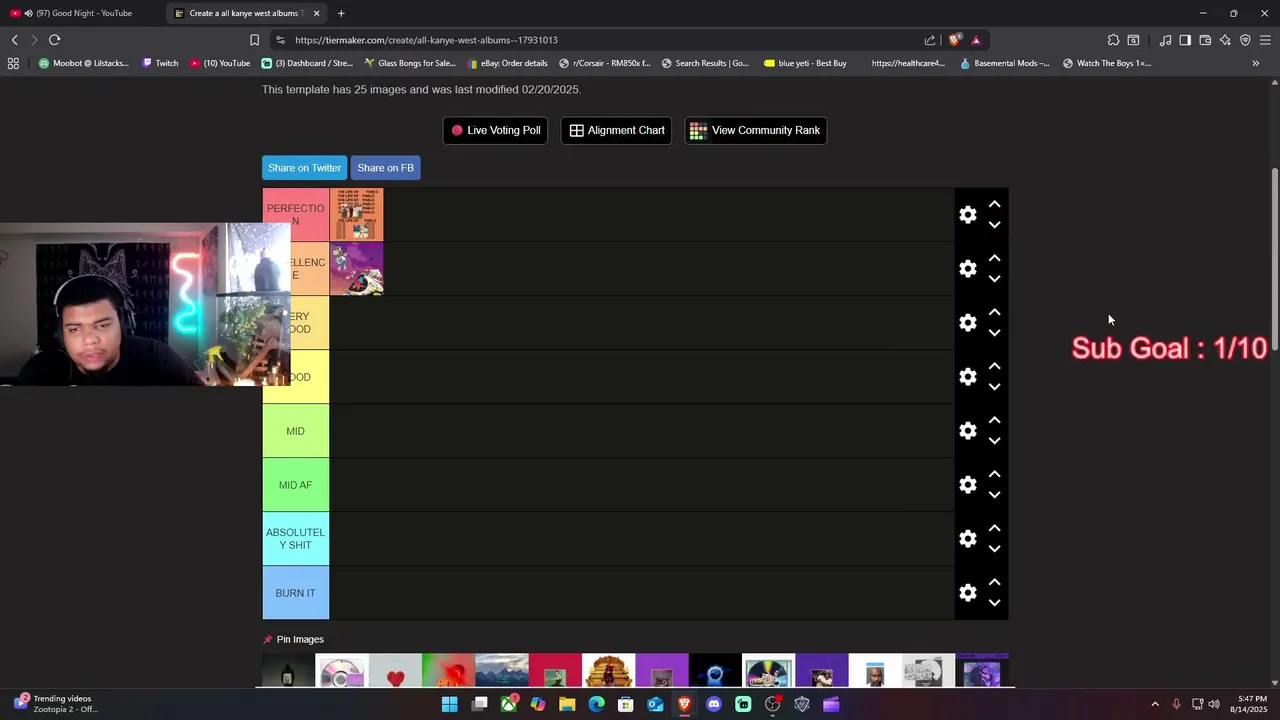Select Life of Pablo album in PERFECTION row
Screen dimensions: 1280x720
point(357,214)
